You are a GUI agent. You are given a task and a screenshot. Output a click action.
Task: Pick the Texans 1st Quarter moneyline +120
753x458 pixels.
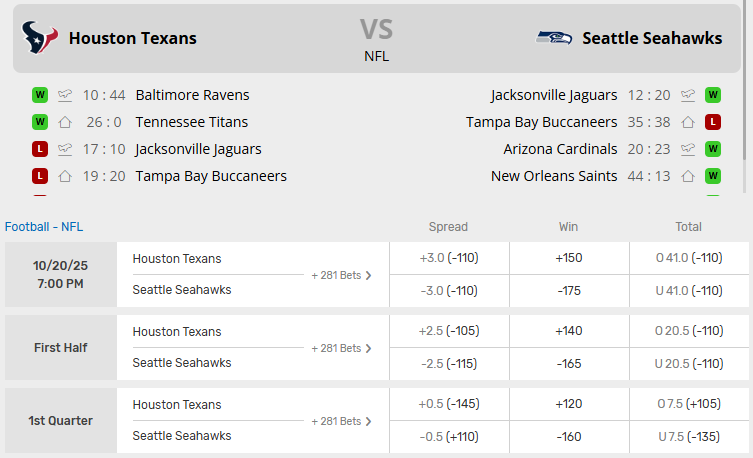(569, 405)
